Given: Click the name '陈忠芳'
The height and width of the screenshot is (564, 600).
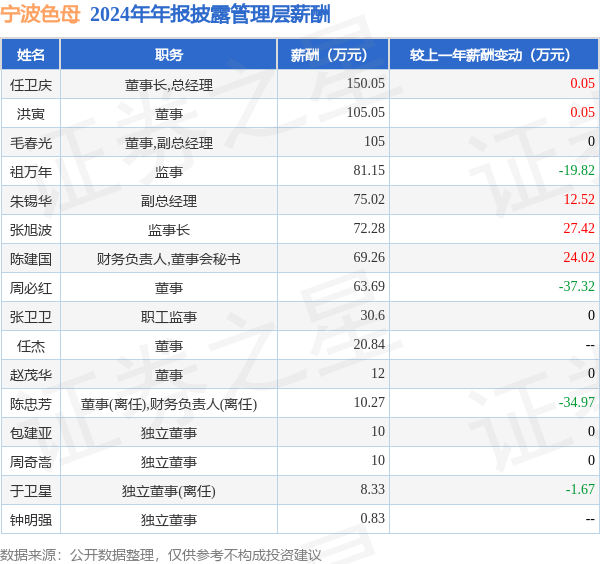Looking at the screenshot, I should click(x=31, y=404).
